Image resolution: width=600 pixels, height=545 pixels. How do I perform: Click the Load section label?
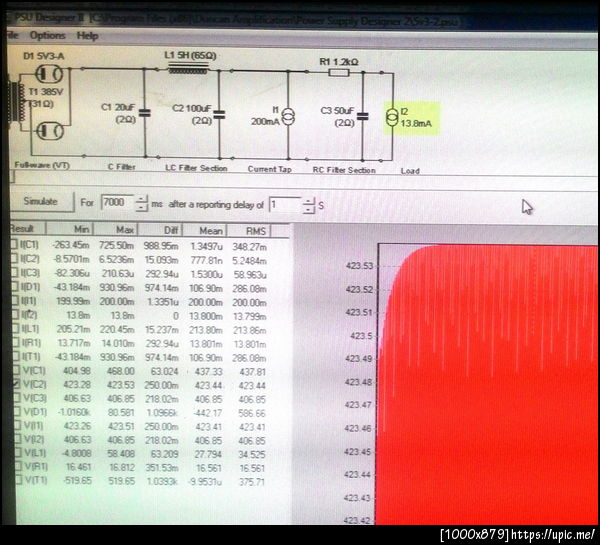pos(410,171)
